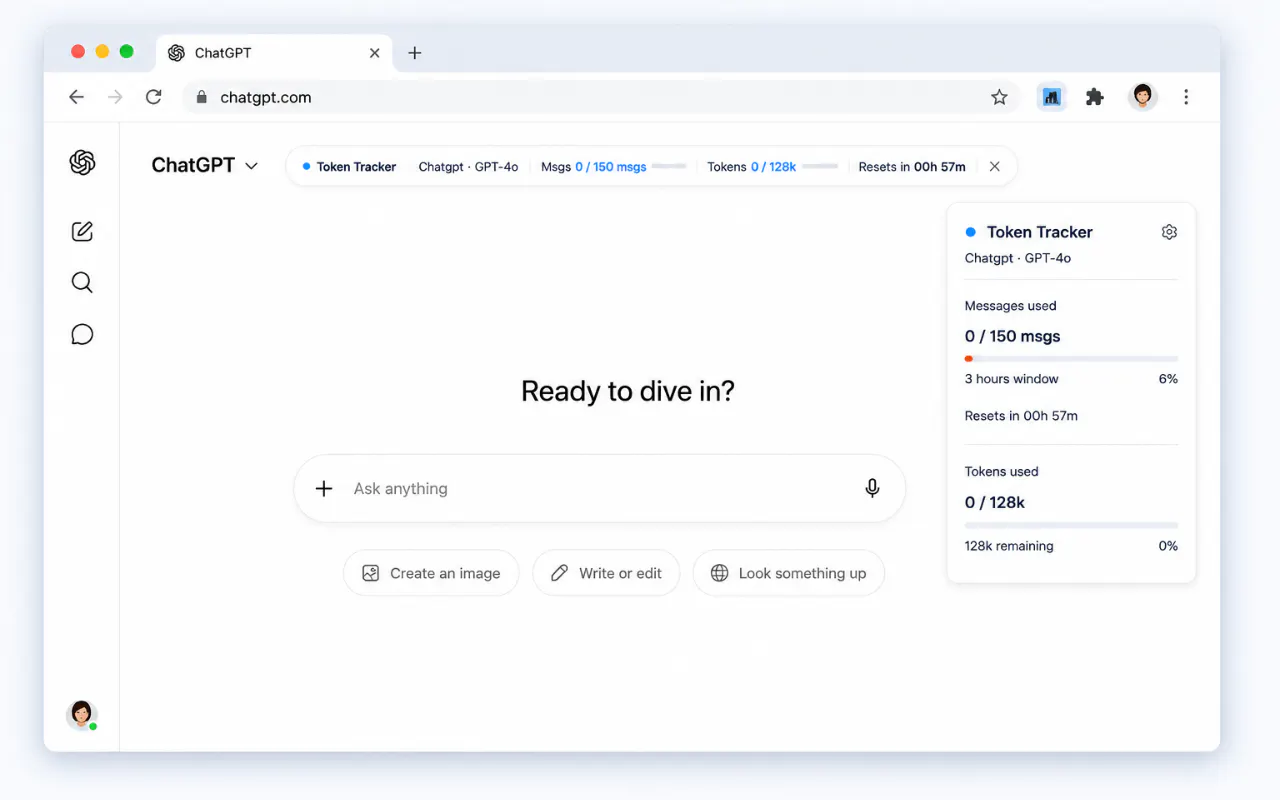Click the Token Tracker label in the top bar
This screenshot has width=1280, height=800.
tap(356, 167)
